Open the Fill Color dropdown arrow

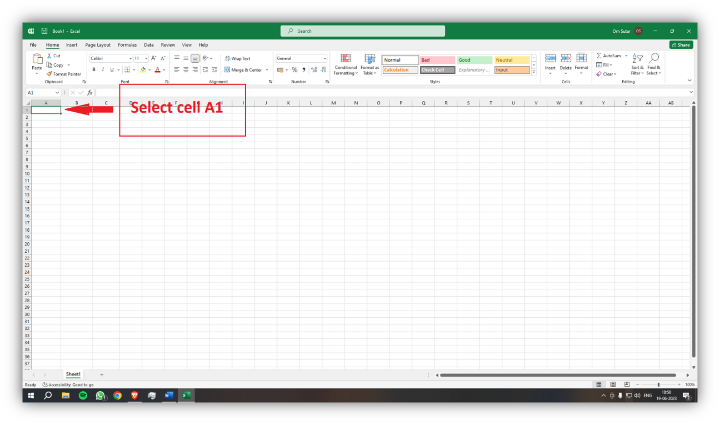point(149,70)
